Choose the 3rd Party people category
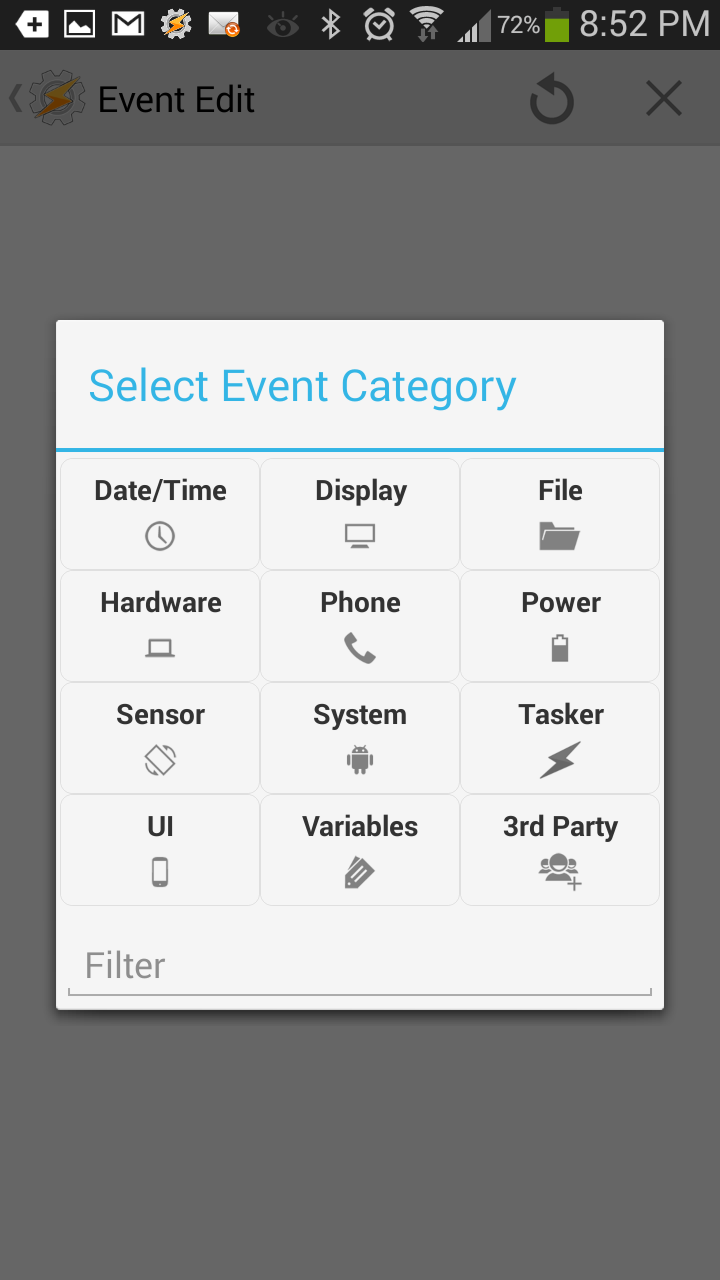The height and width of the screenshot is (1280, 720). [560, 850]
